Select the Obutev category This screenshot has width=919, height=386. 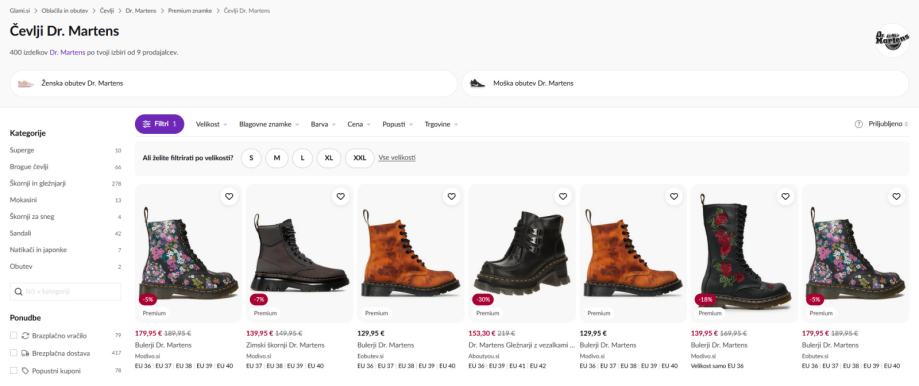[21, 266]
